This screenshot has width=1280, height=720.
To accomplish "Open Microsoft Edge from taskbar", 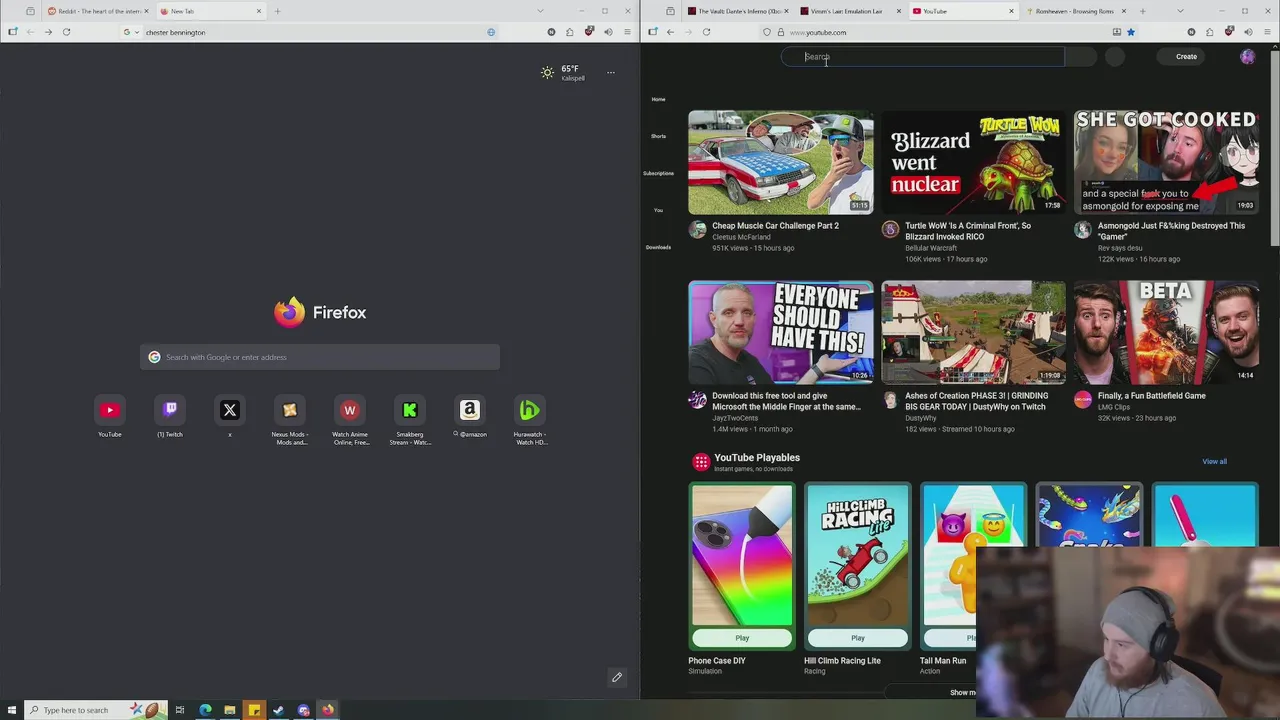I will [205, 710].
